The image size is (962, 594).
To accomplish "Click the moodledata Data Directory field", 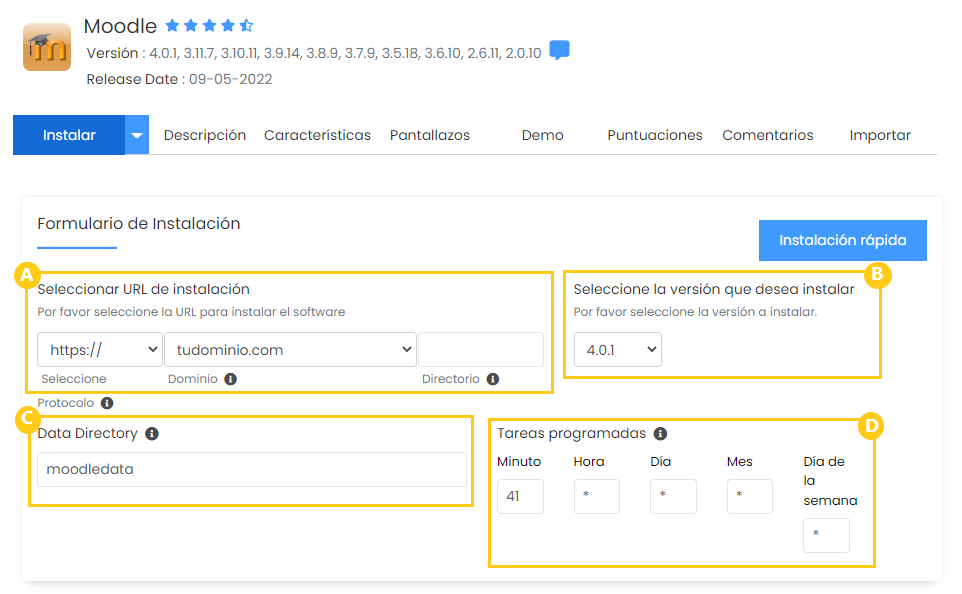I will (252, 469).
